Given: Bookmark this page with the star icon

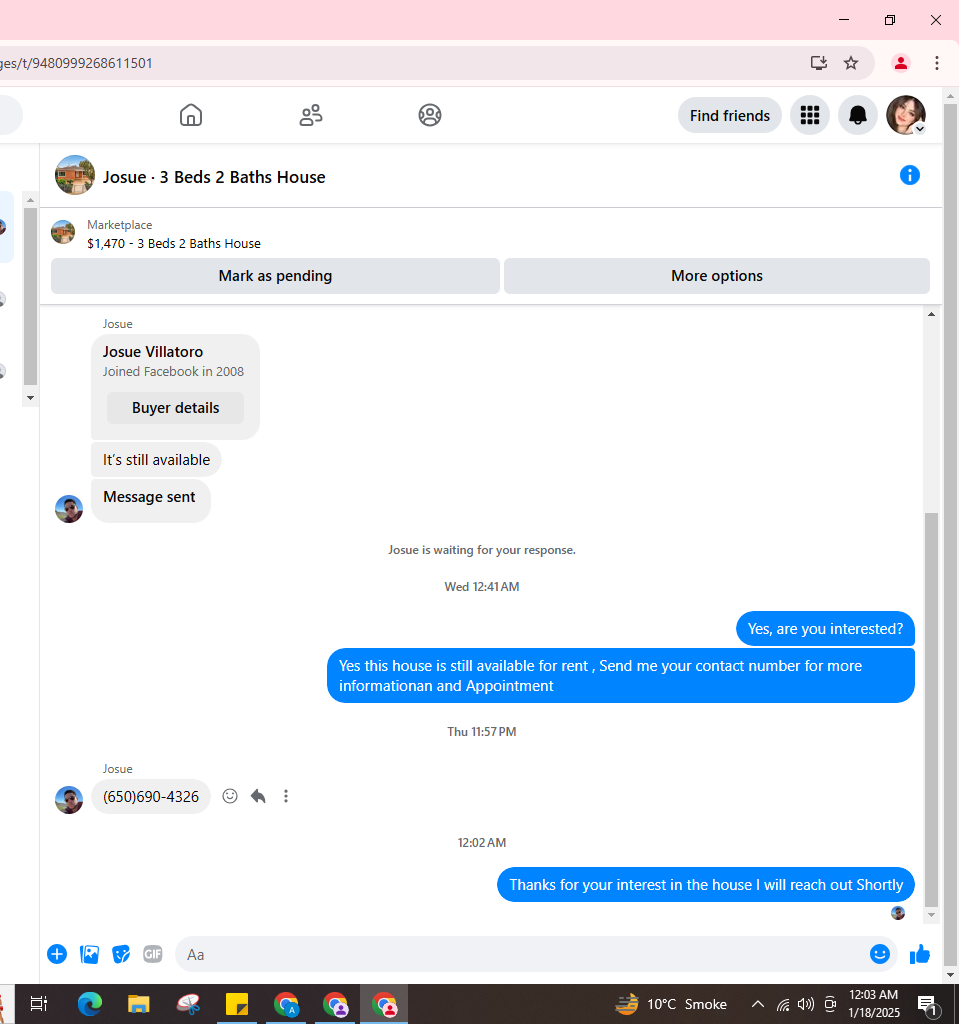Looking at the screenshot, I should click(x=851, y=63).
